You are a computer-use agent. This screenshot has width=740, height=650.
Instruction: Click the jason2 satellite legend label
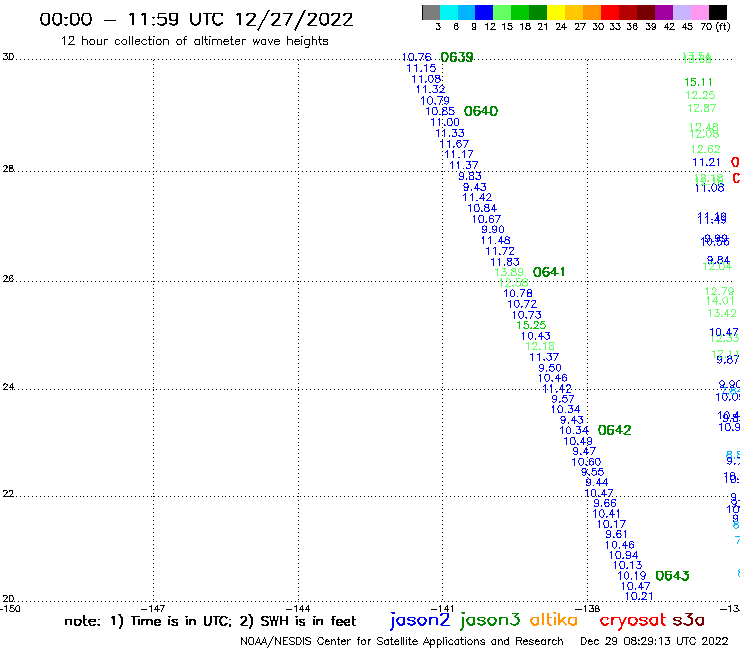(x=420, y=621)
